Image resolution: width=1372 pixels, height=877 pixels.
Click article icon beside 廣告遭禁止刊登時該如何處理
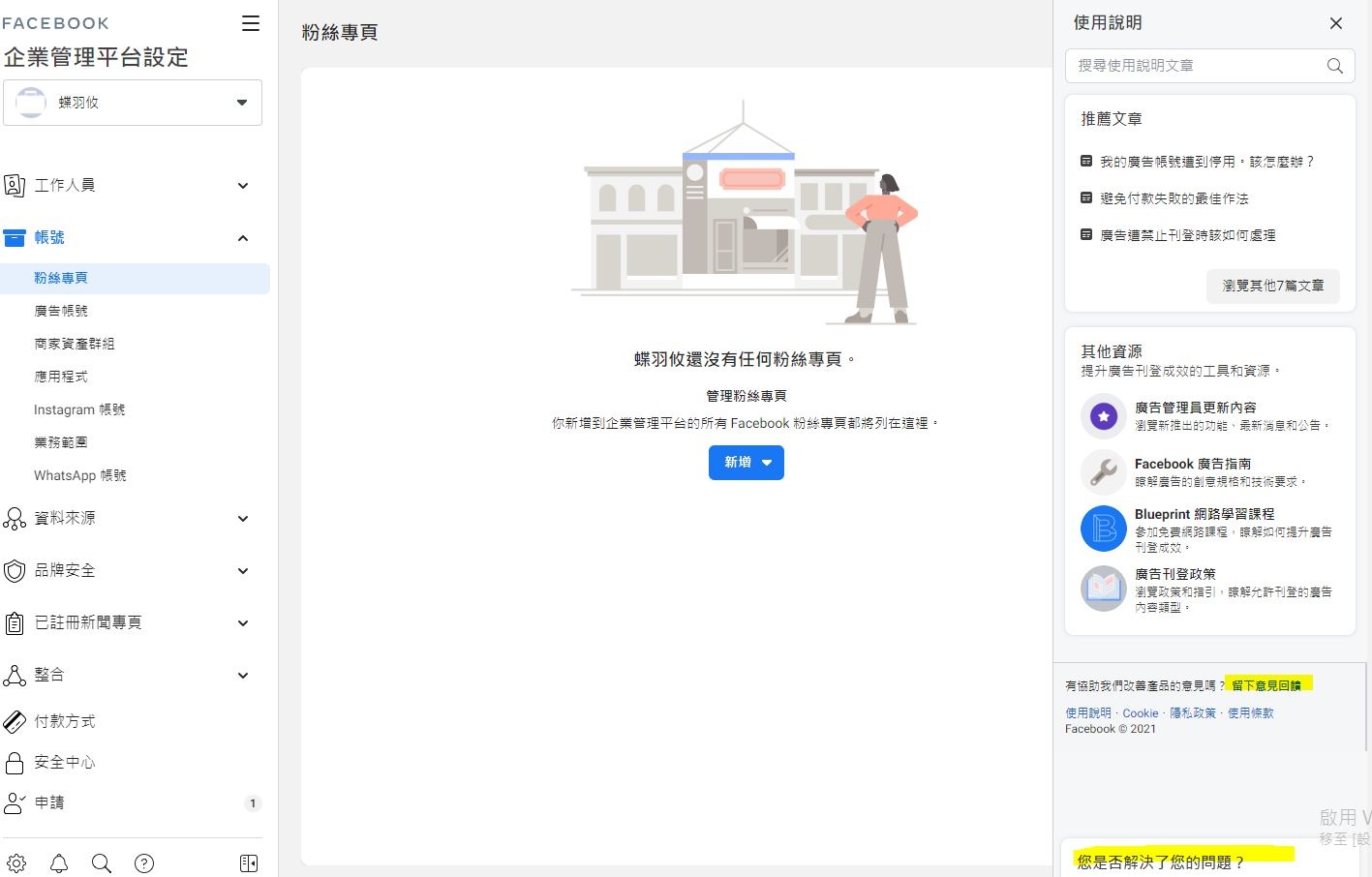coord(1086,235)
